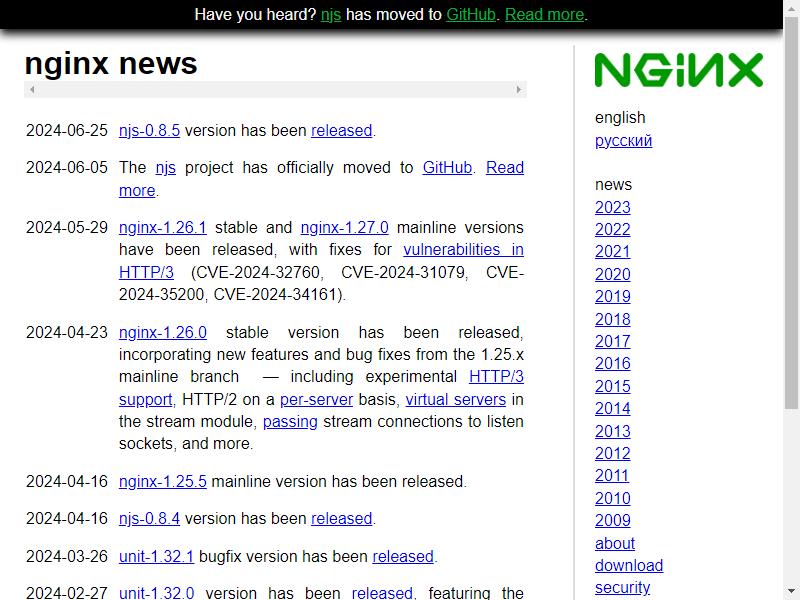800x600 pixels.
Task: Open 2009 news archive
Action: pyautogui.click(x=612, y=520)
